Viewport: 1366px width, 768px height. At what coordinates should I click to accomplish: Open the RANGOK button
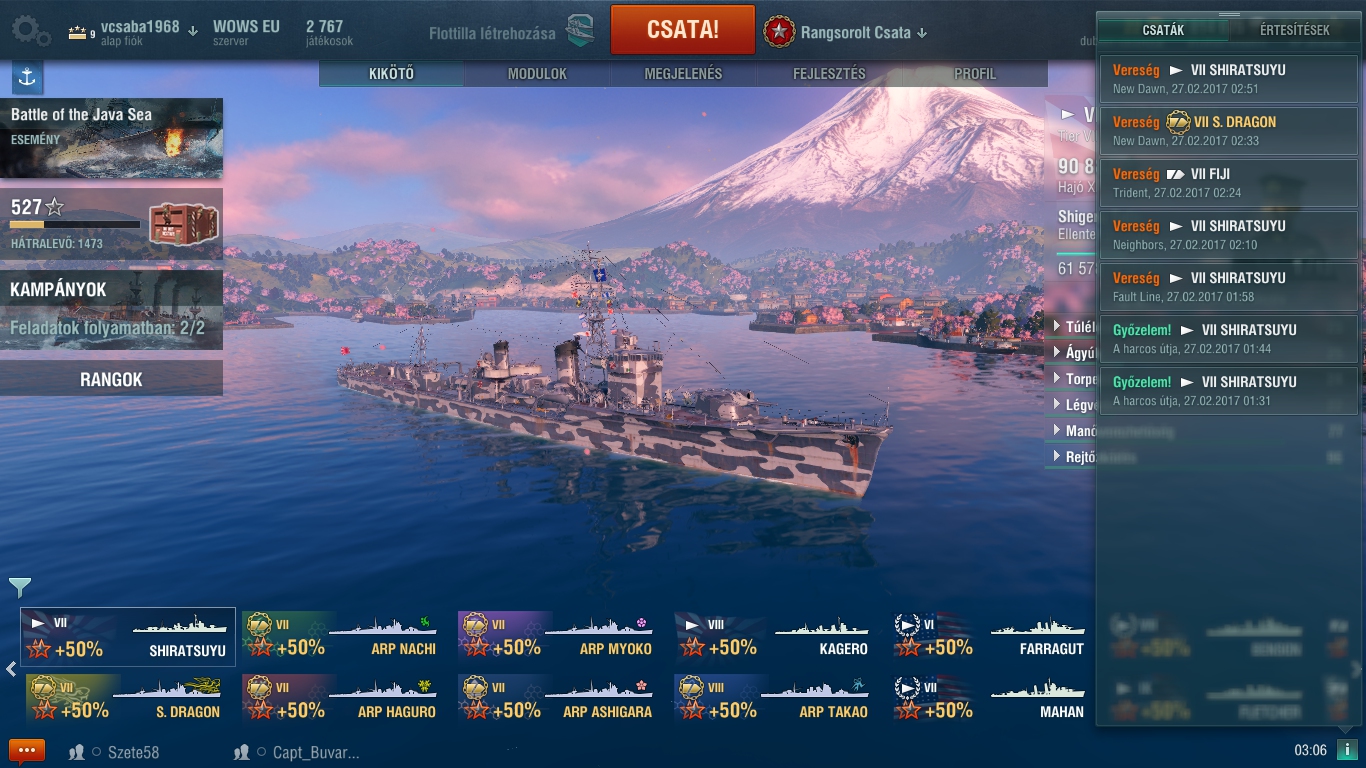pyautogui.click(x=111, y=380)
